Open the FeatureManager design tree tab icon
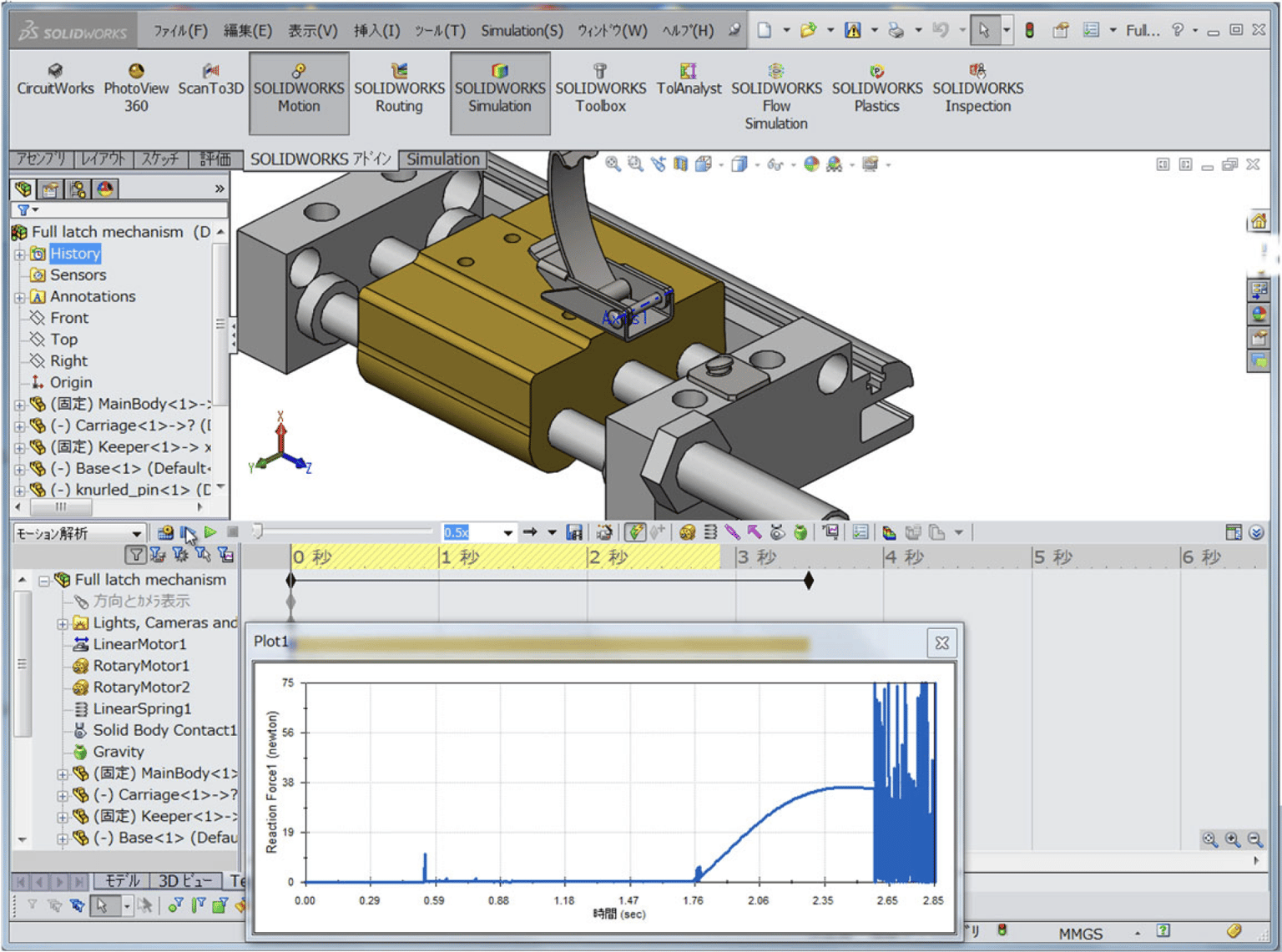1282x952 pixels. (23, 189)
